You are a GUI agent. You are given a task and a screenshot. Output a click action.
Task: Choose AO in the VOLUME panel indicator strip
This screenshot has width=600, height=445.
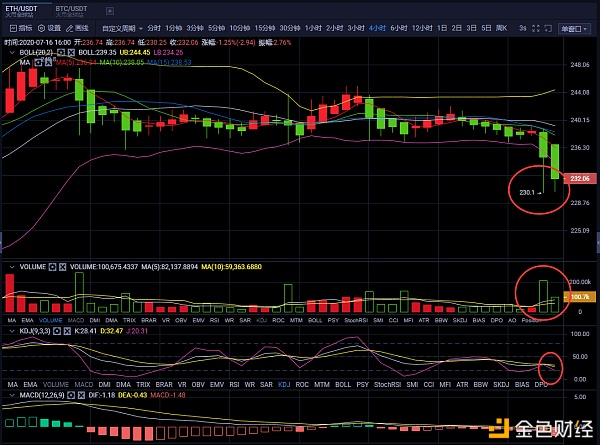[512, 320]
